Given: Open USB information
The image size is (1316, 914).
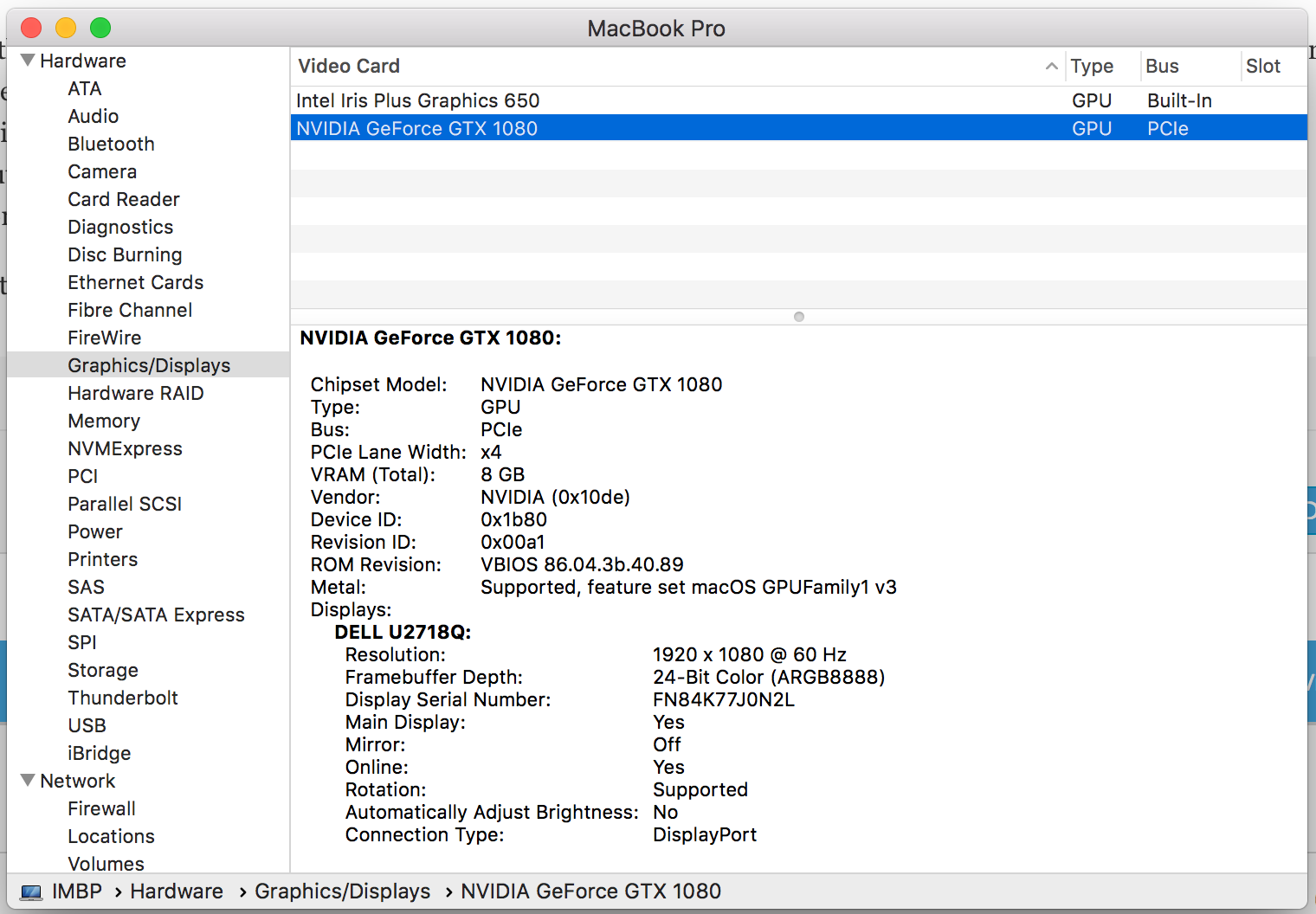Looking at the screenshot, I should tap(87, 725).
